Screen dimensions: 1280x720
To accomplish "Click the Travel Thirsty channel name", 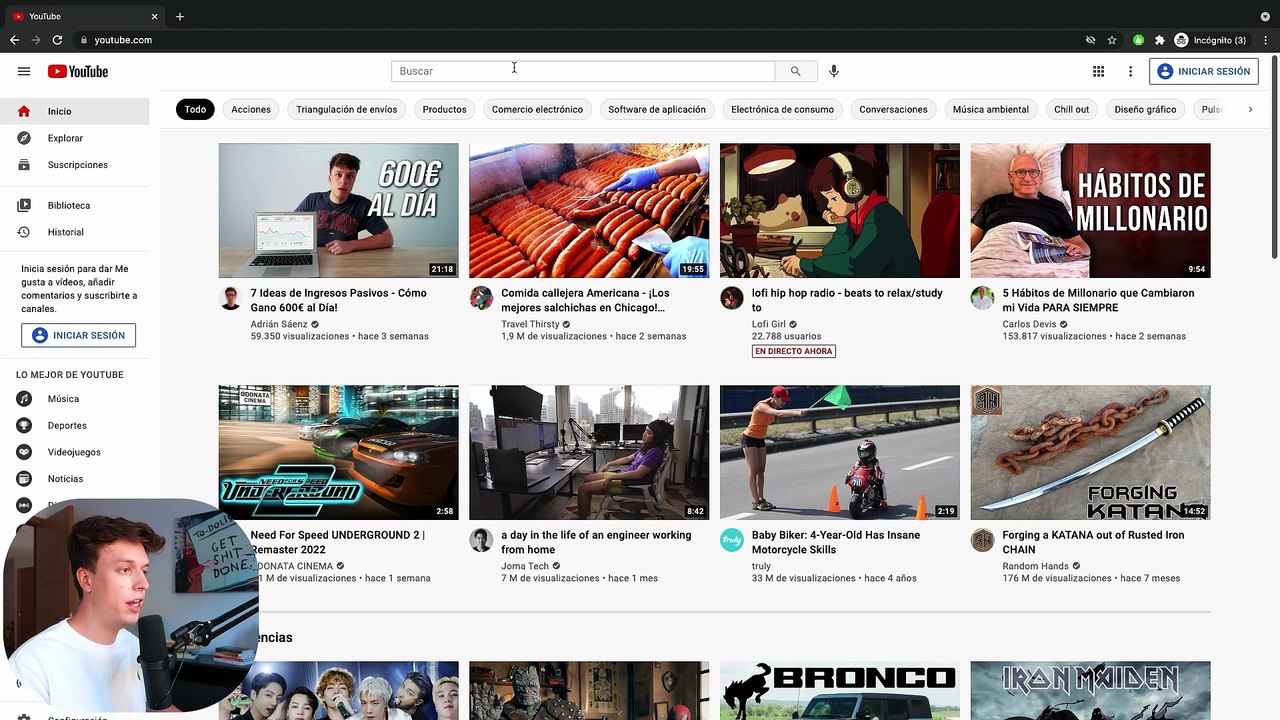I will [530, 324].
